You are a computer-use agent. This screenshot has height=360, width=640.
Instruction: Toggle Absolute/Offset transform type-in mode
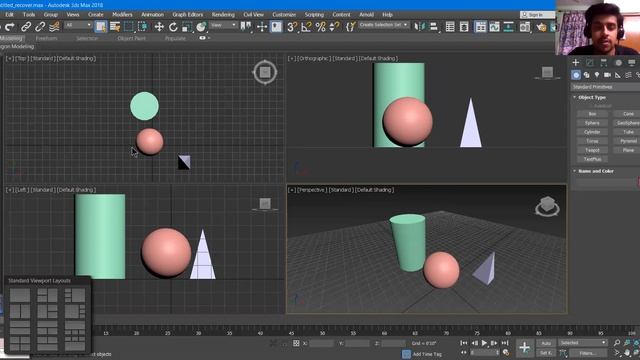click(296, 343)
